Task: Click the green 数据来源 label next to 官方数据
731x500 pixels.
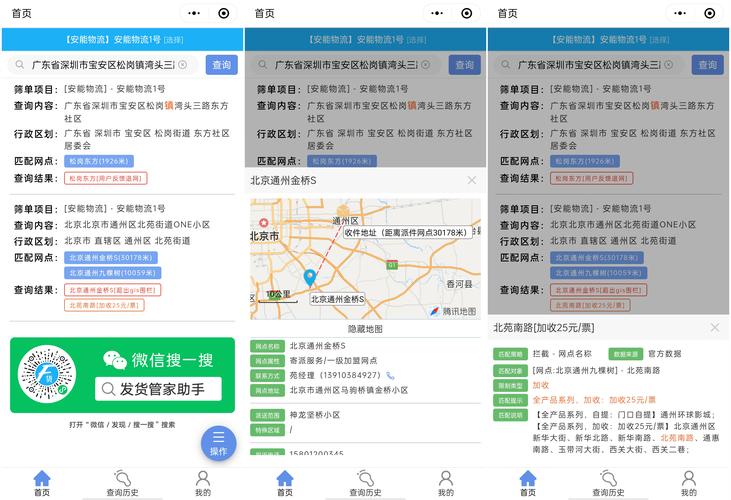Action: click(626, 354)
